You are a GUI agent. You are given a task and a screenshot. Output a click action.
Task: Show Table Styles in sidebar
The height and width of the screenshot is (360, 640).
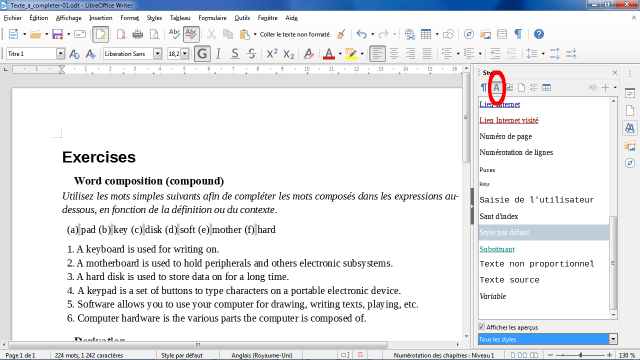tap(546, 88)
